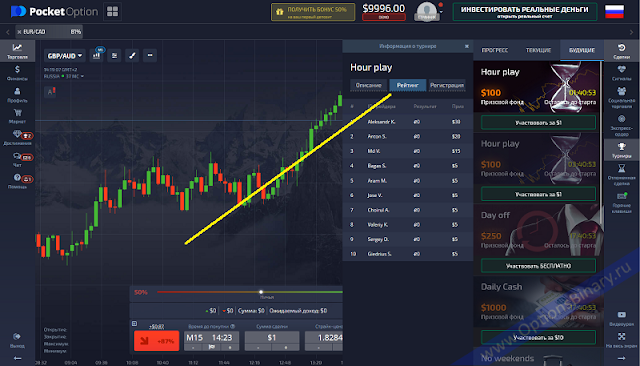
Task: Switch to the ПРОГРЕСС tab
Action: click(495, 50)
